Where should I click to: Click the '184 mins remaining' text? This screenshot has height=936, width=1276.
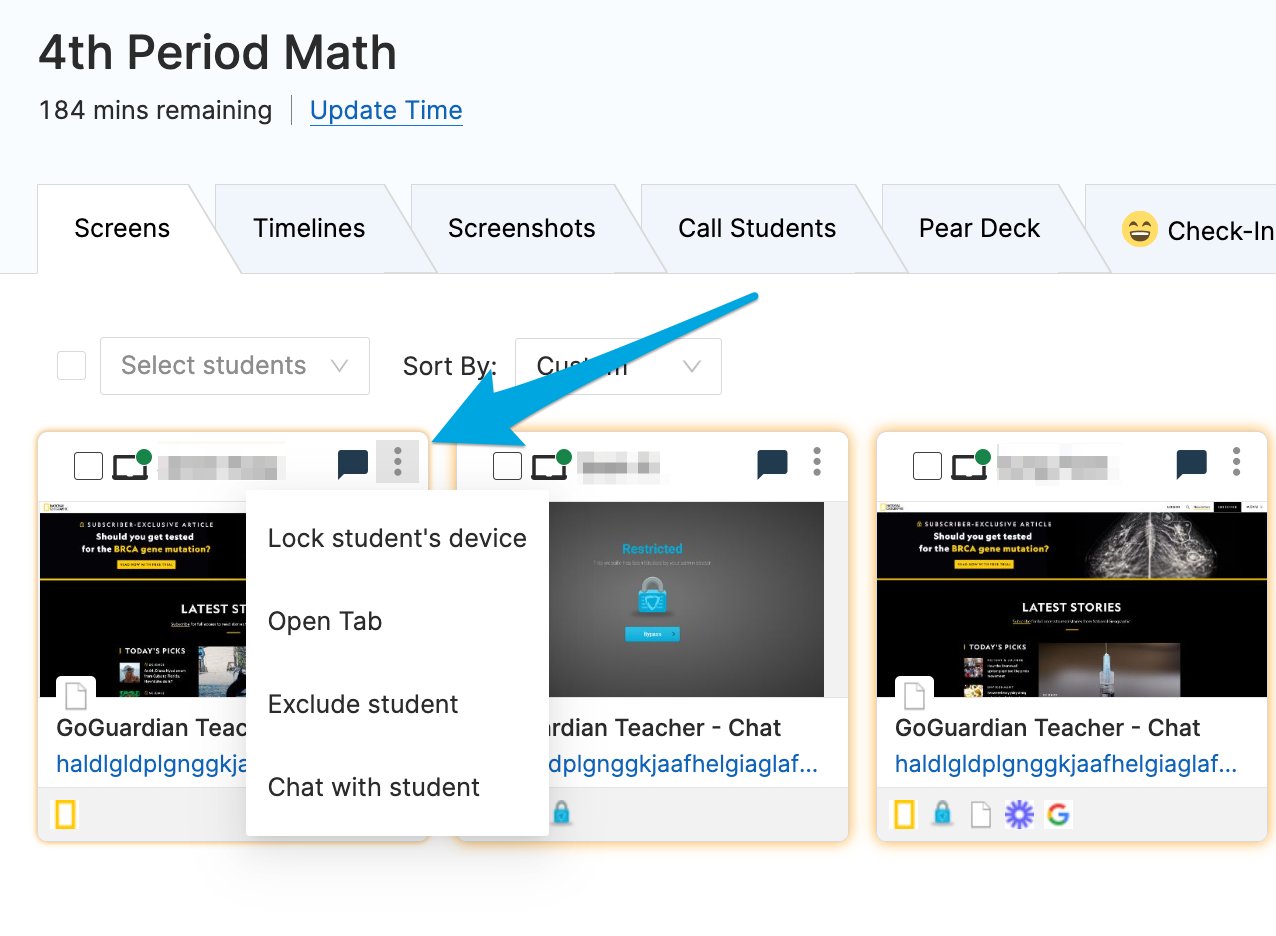point(155,110)
